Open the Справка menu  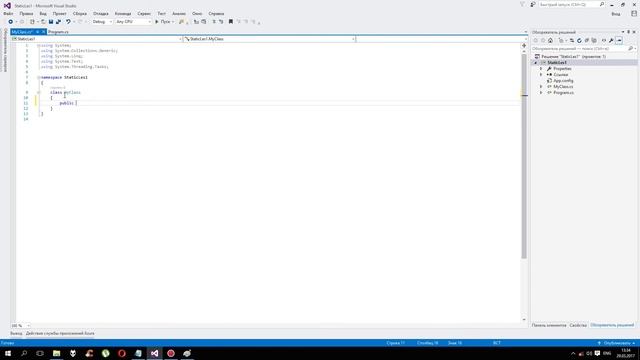coord(216,13)
